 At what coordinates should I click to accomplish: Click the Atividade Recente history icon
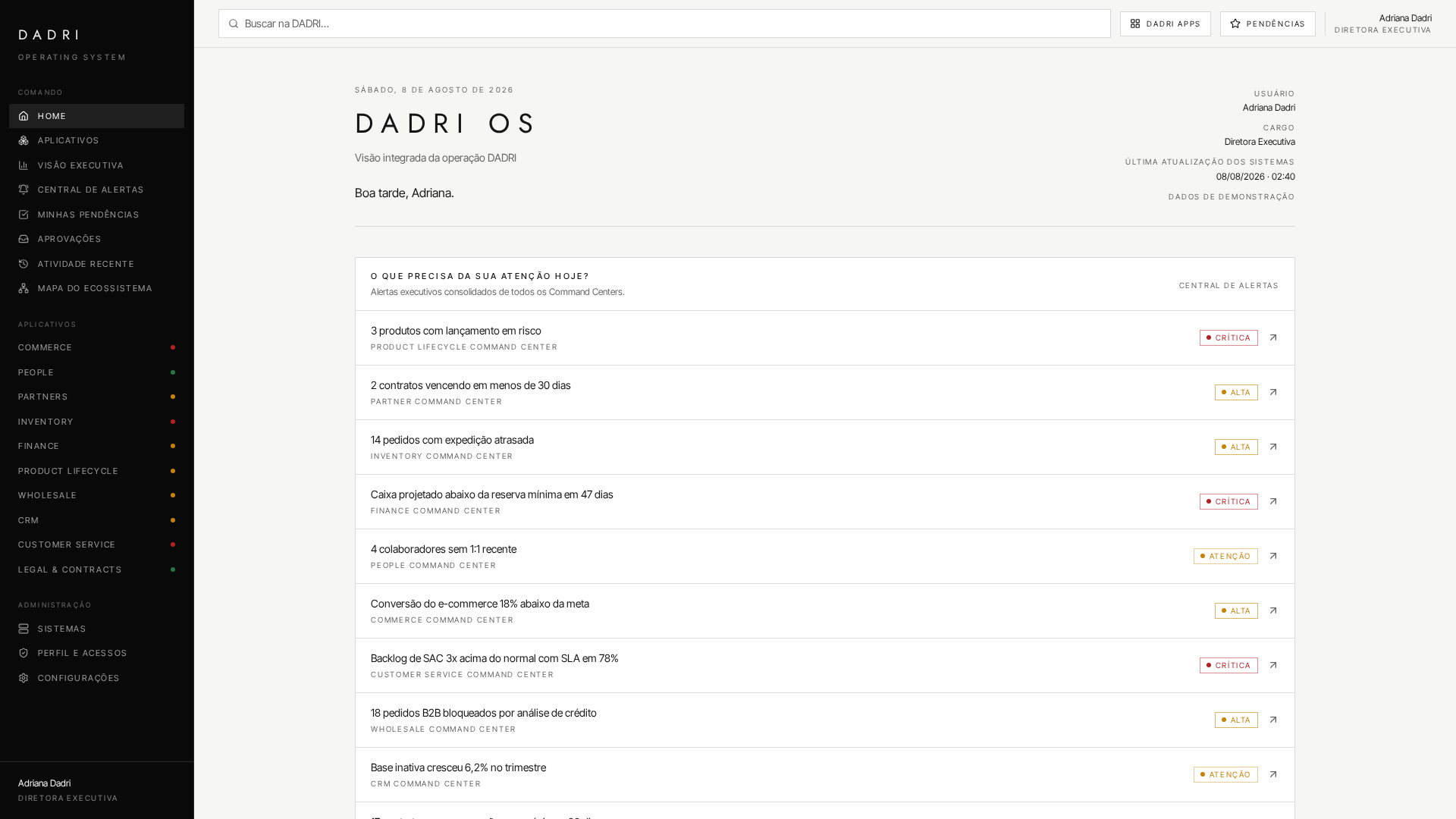pos(24,264)
